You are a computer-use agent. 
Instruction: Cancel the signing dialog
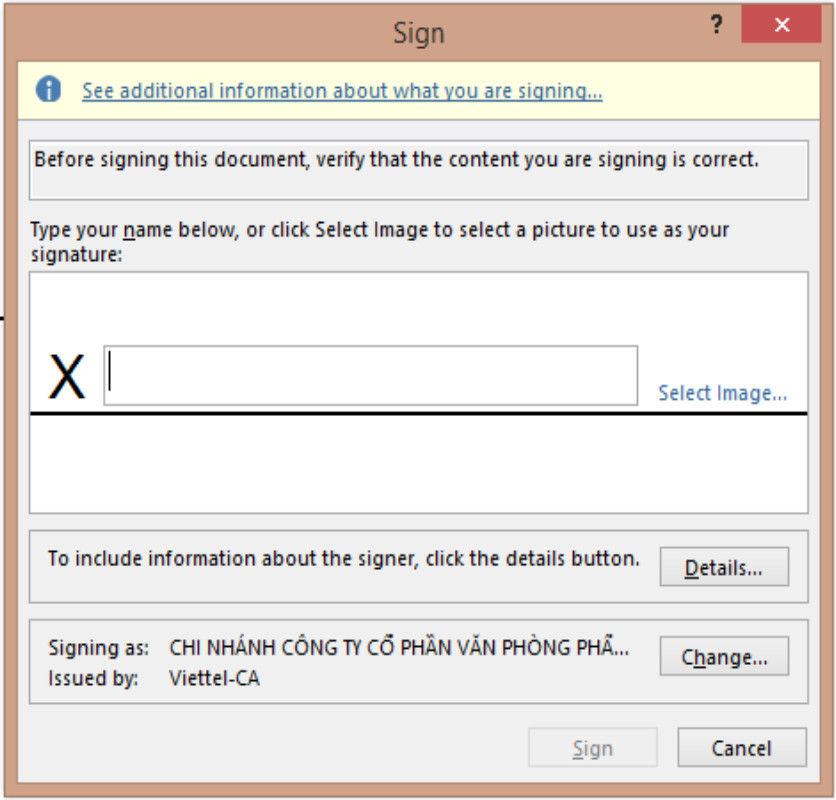pos(742,748)
